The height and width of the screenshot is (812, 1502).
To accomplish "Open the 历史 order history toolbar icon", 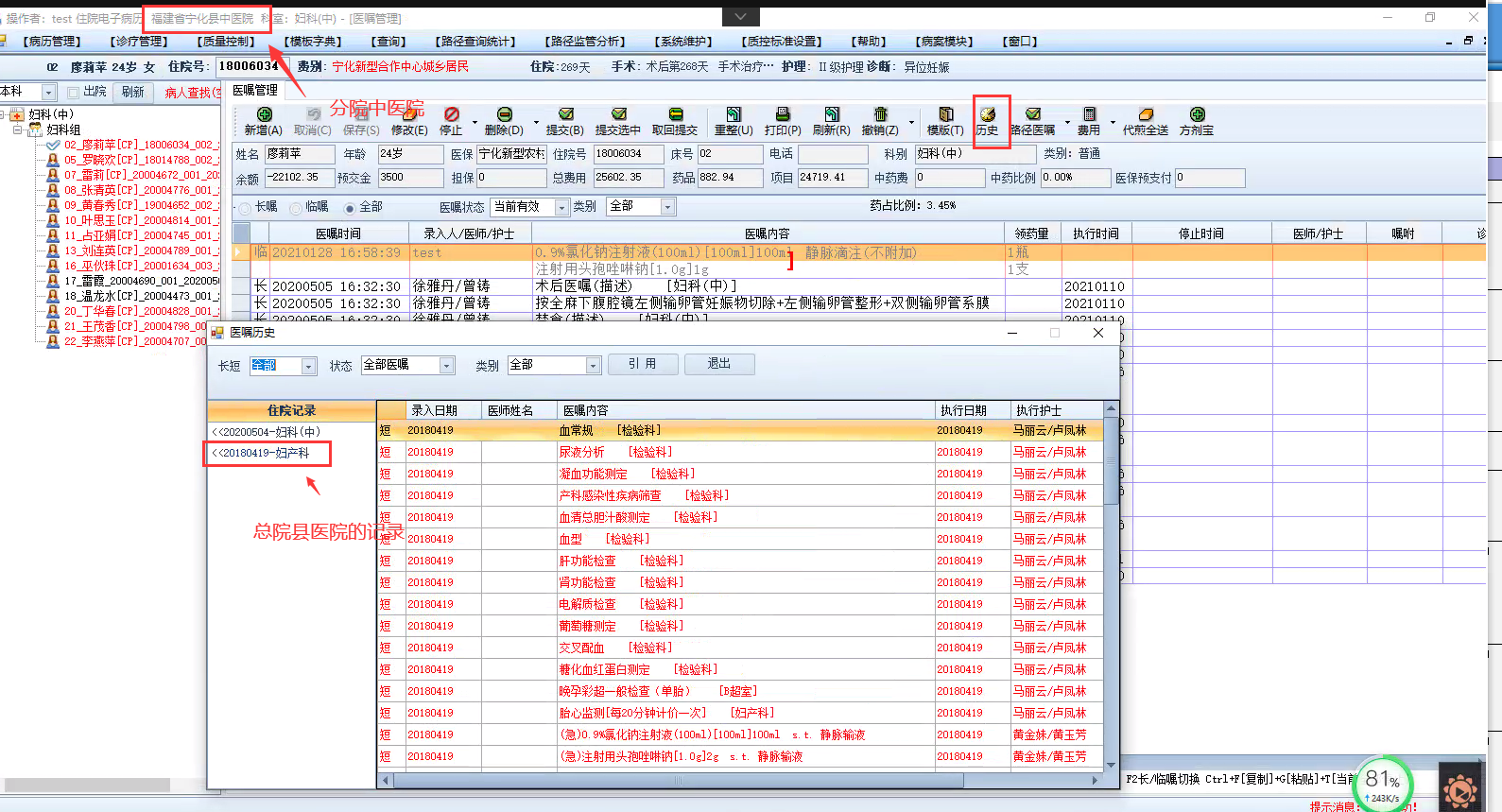I will [988, 114].
